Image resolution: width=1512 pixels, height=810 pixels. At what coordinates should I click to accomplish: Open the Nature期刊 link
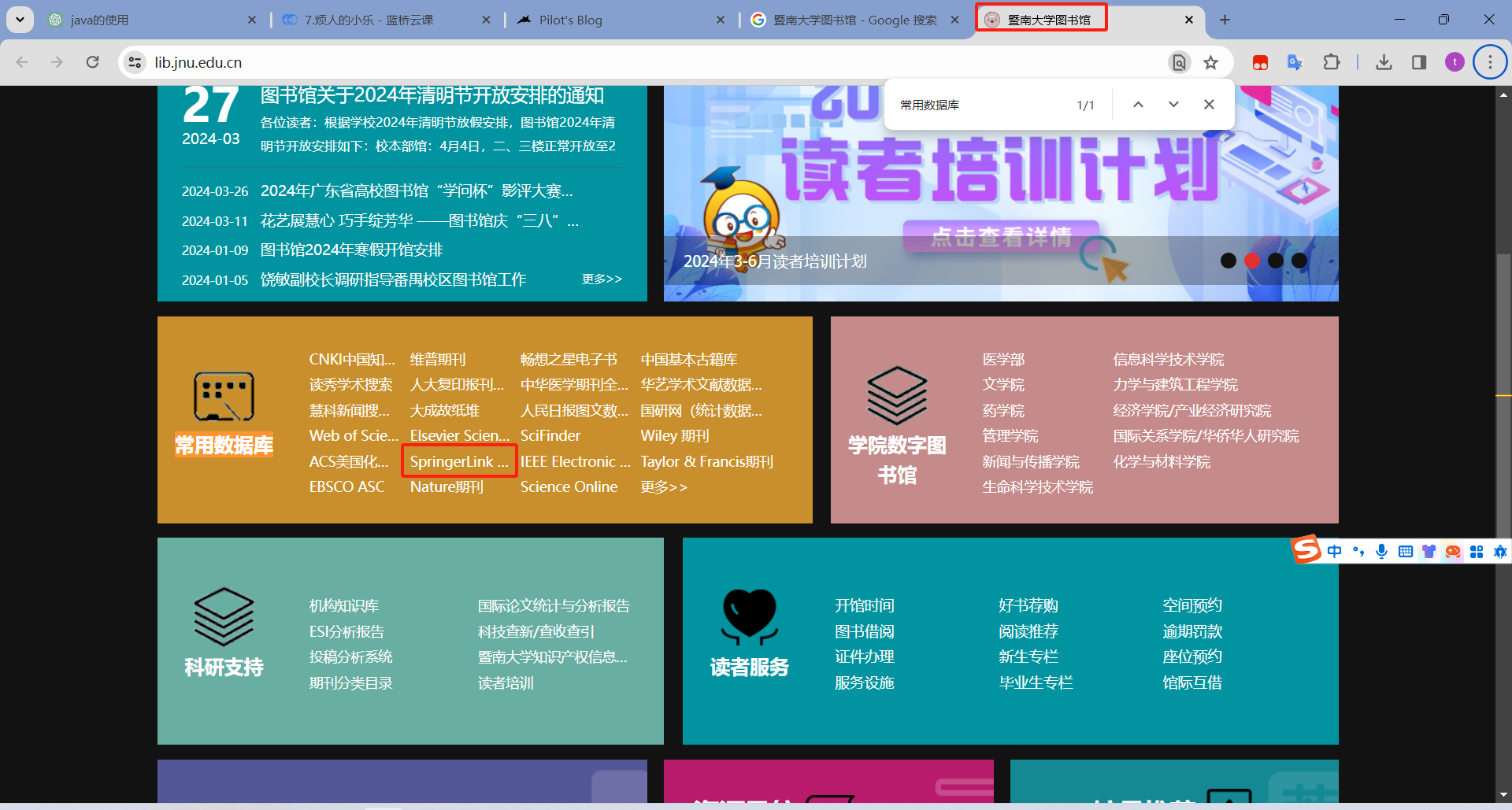(447, 486)
